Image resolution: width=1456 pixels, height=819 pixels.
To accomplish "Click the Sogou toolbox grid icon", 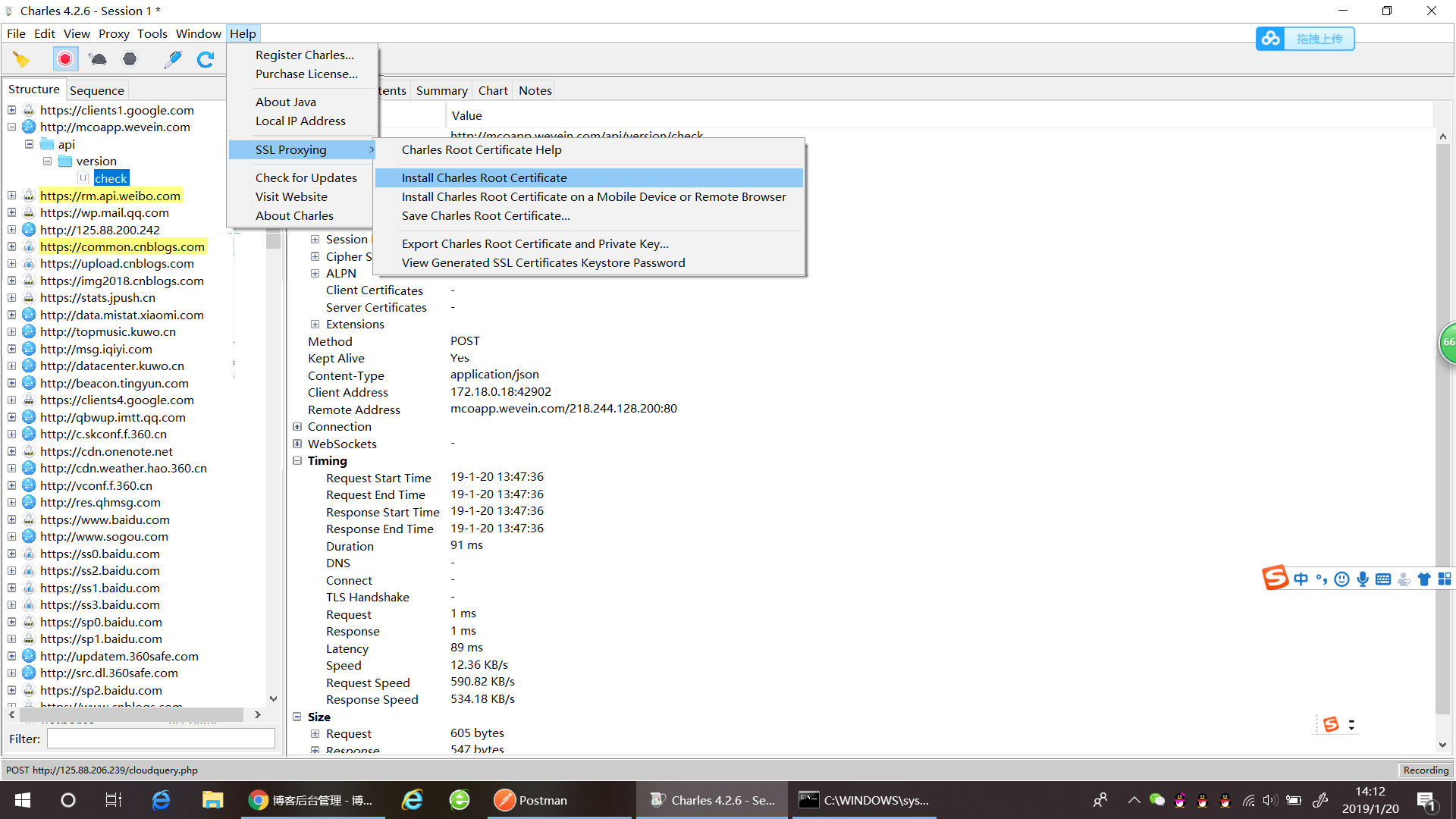I will pos(1445,579).
